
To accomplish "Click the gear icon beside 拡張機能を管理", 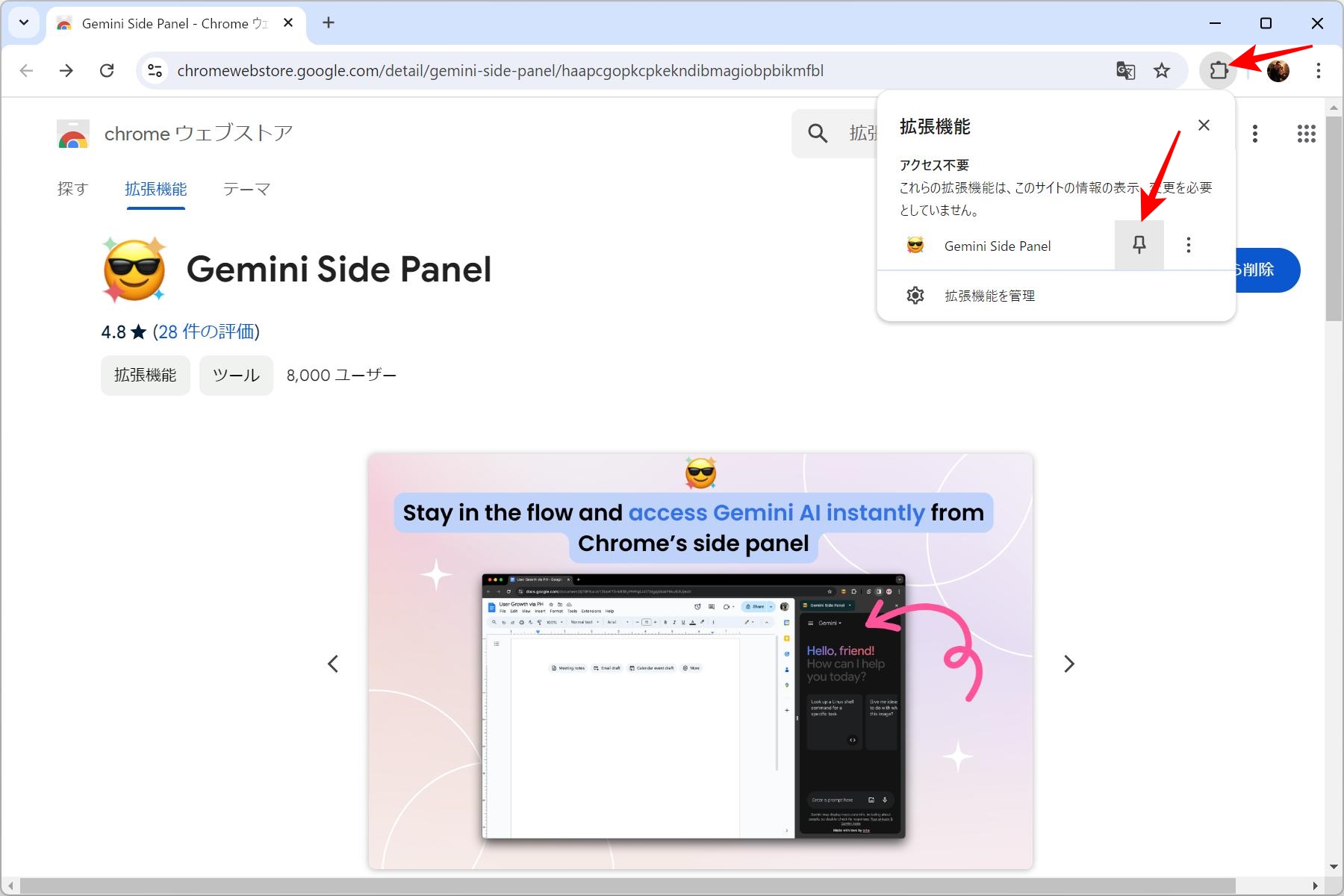I will pos(915,296).
